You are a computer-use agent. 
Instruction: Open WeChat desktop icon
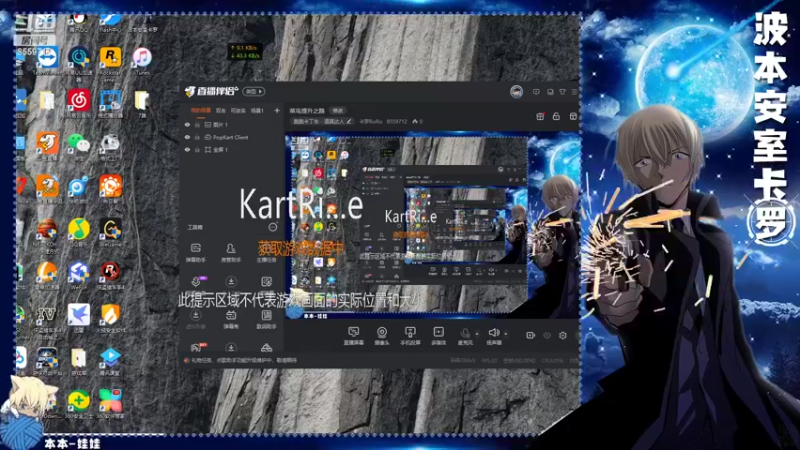pos(79,147)
